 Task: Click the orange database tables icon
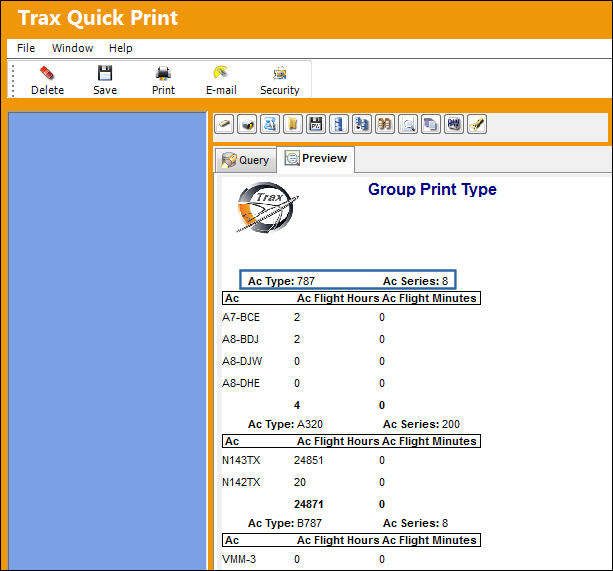(385, 124)
